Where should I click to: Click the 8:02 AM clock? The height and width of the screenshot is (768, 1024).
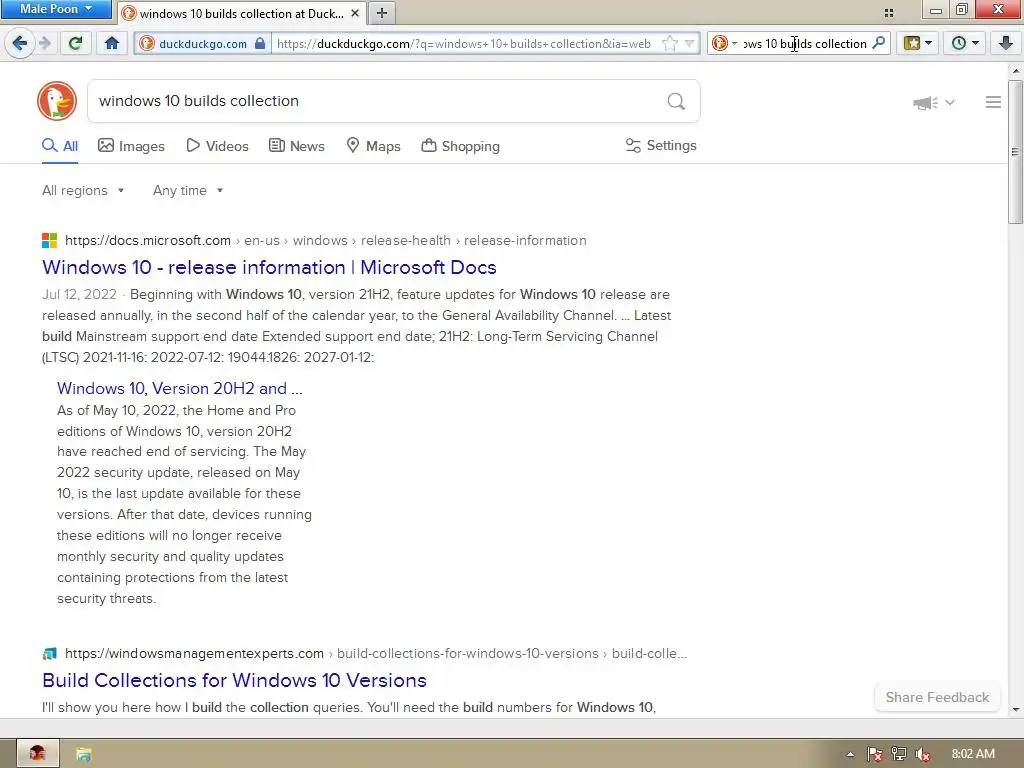click(x=973, y=754)
